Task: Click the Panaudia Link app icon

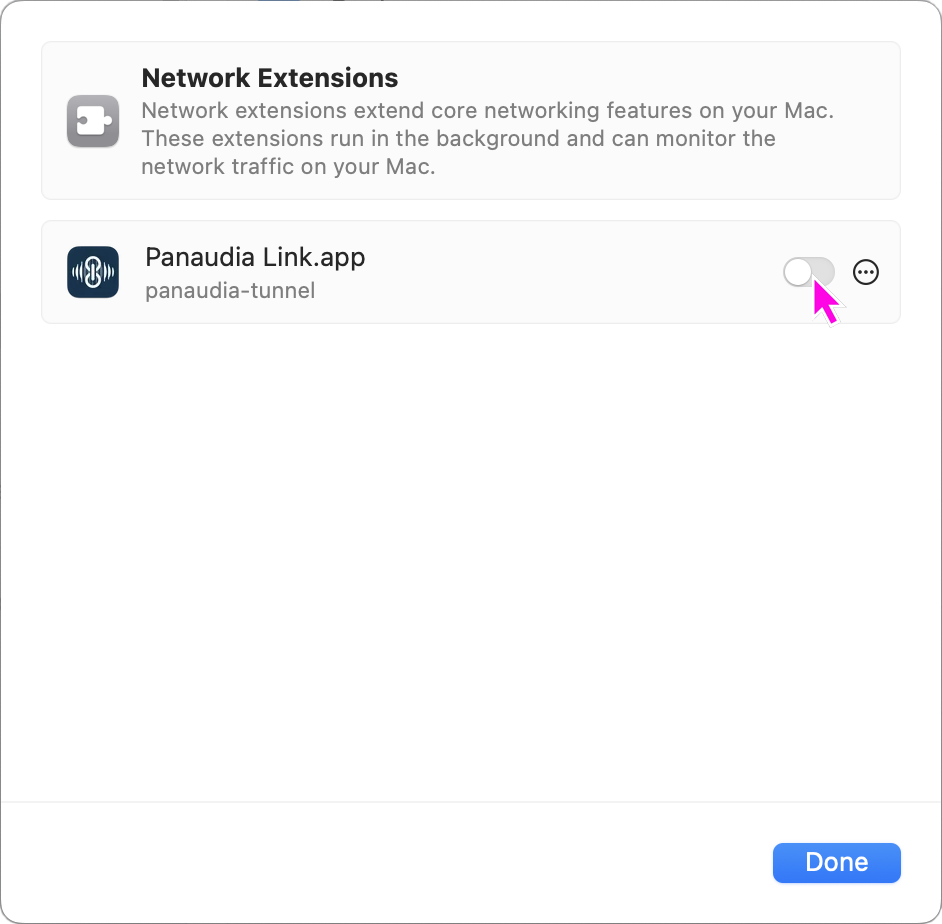Action: click(x=93, y=272)
